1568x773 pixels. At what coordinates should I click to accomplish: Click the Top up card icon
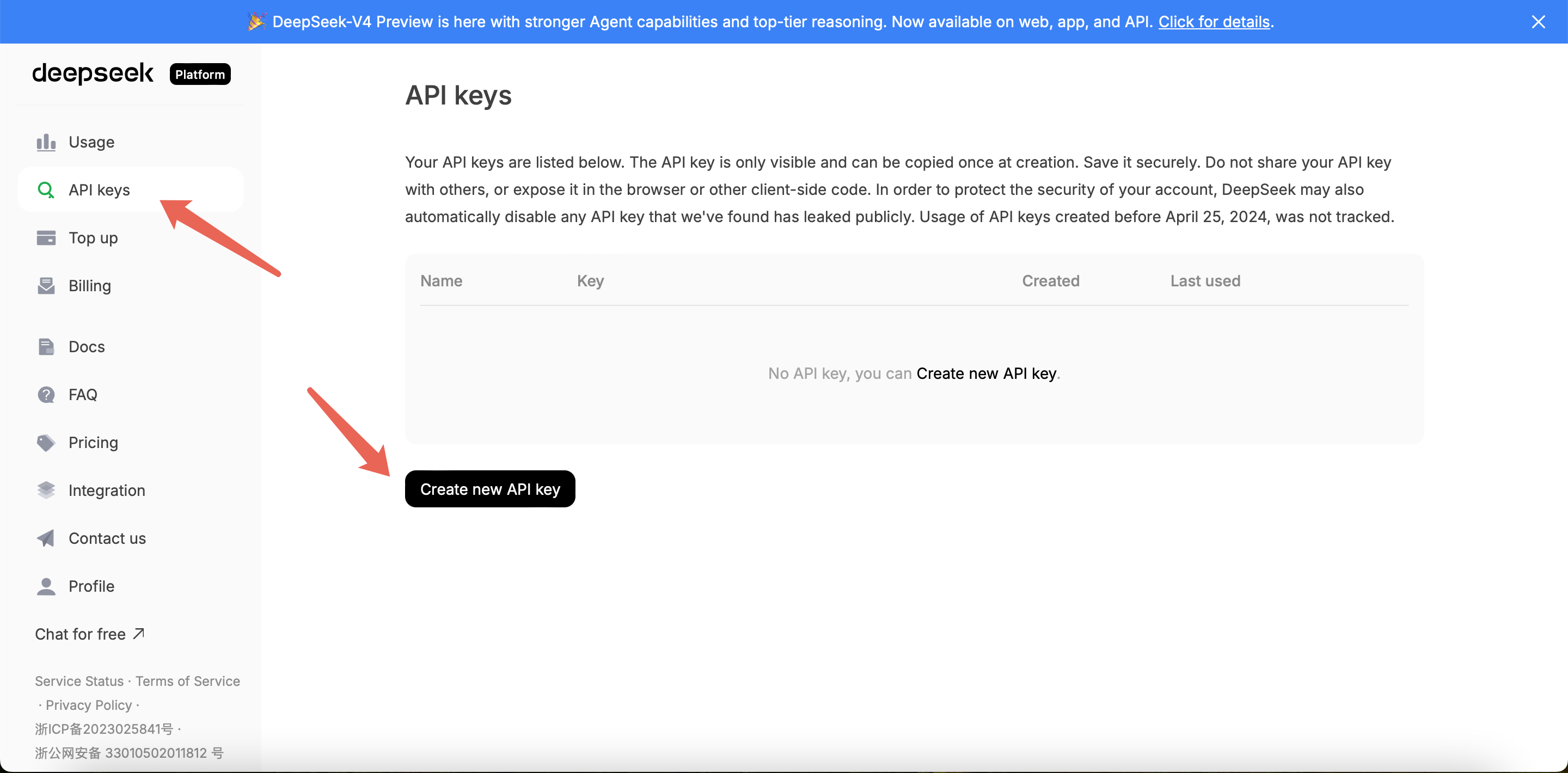point(46,238)
